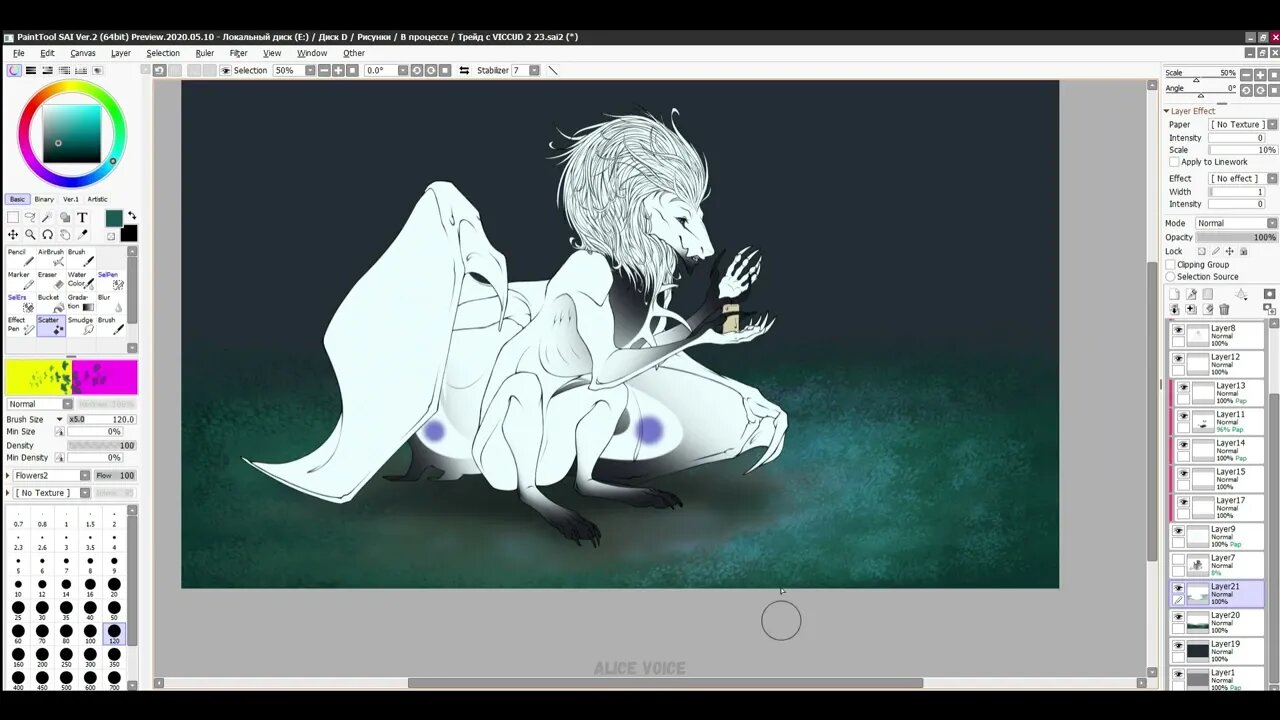Zoom in with toolbar plus button
Viewport: 1280px width, 720px height.
(x=338, y=70)
